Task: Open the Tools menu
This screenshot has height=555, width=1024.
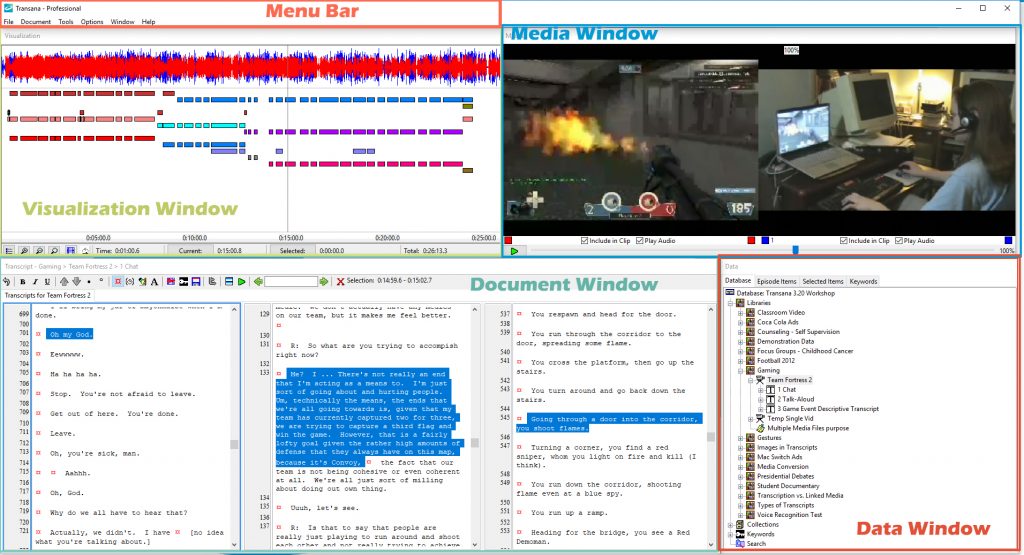Action: pyautogui.click(x=66, y=21)
